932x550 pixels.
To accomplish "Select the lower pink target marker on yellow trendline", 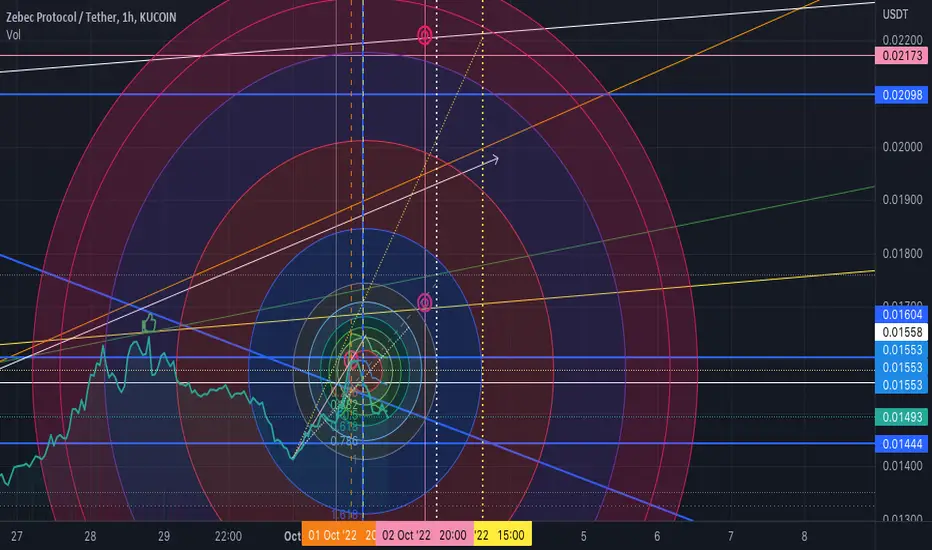I will (x=424, y=303).
